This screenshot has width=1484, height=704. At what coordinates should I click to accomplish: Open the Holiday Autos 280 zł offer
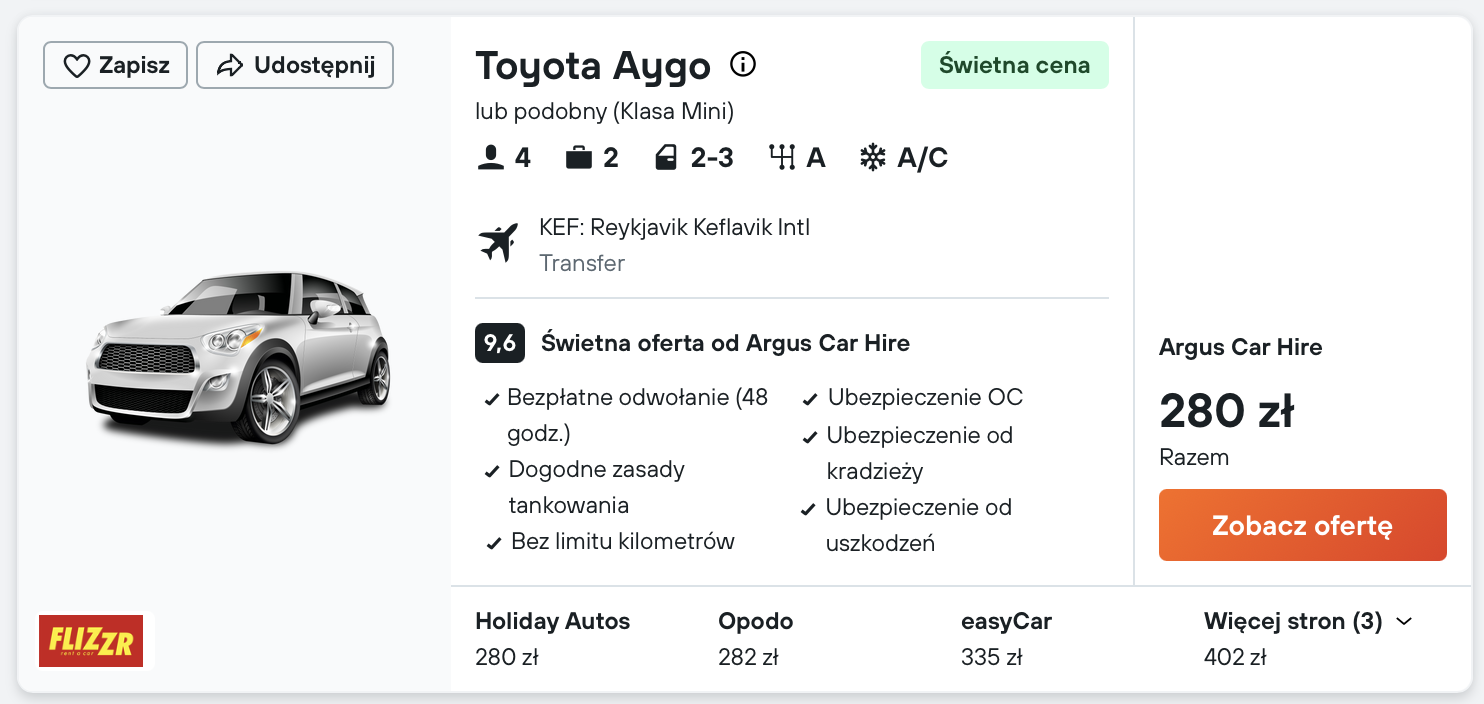pos(552,638)
